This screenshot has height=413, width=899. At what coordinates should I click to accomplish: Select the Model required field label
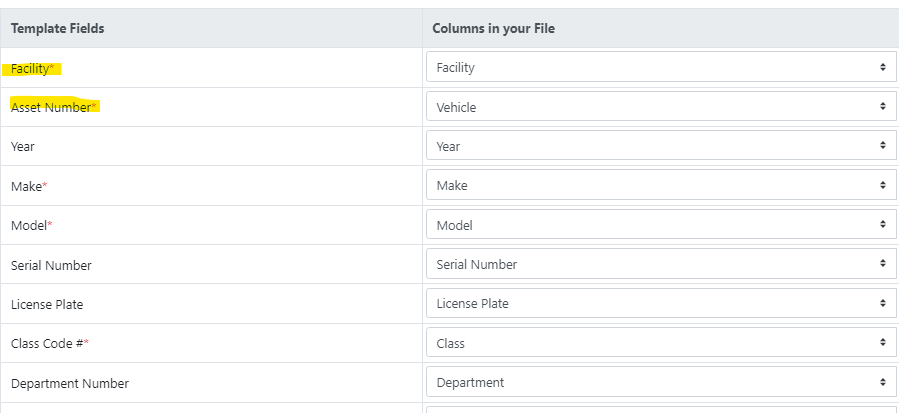point(31,225)
